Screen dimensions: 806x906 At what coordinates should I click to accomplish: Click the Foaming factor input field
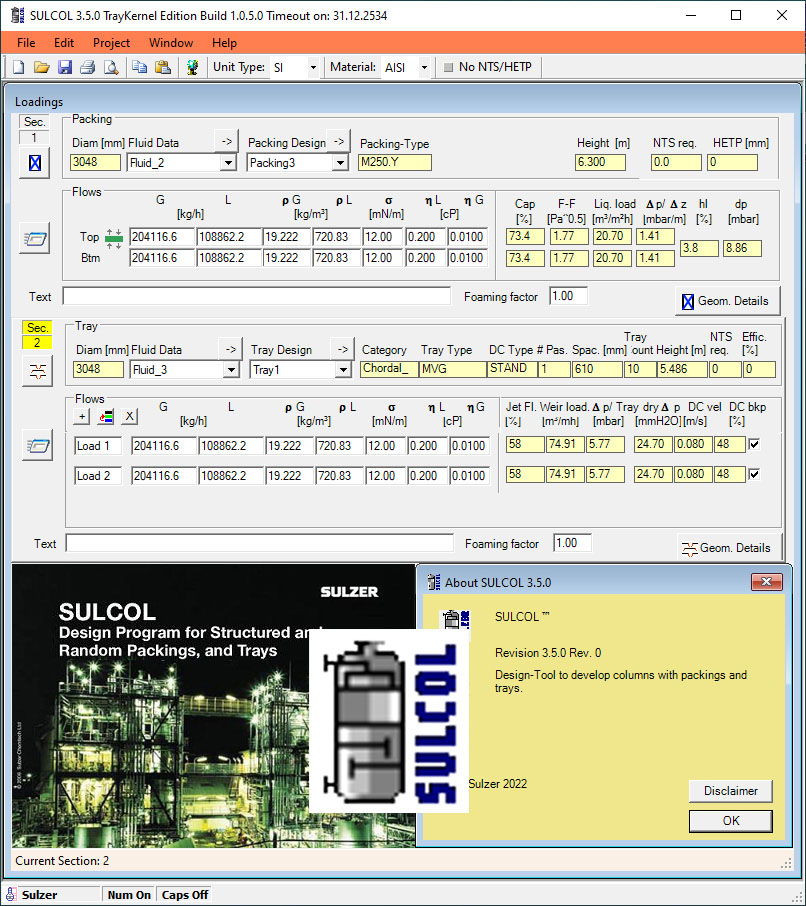pyautogui.click(x=568, y=295)
